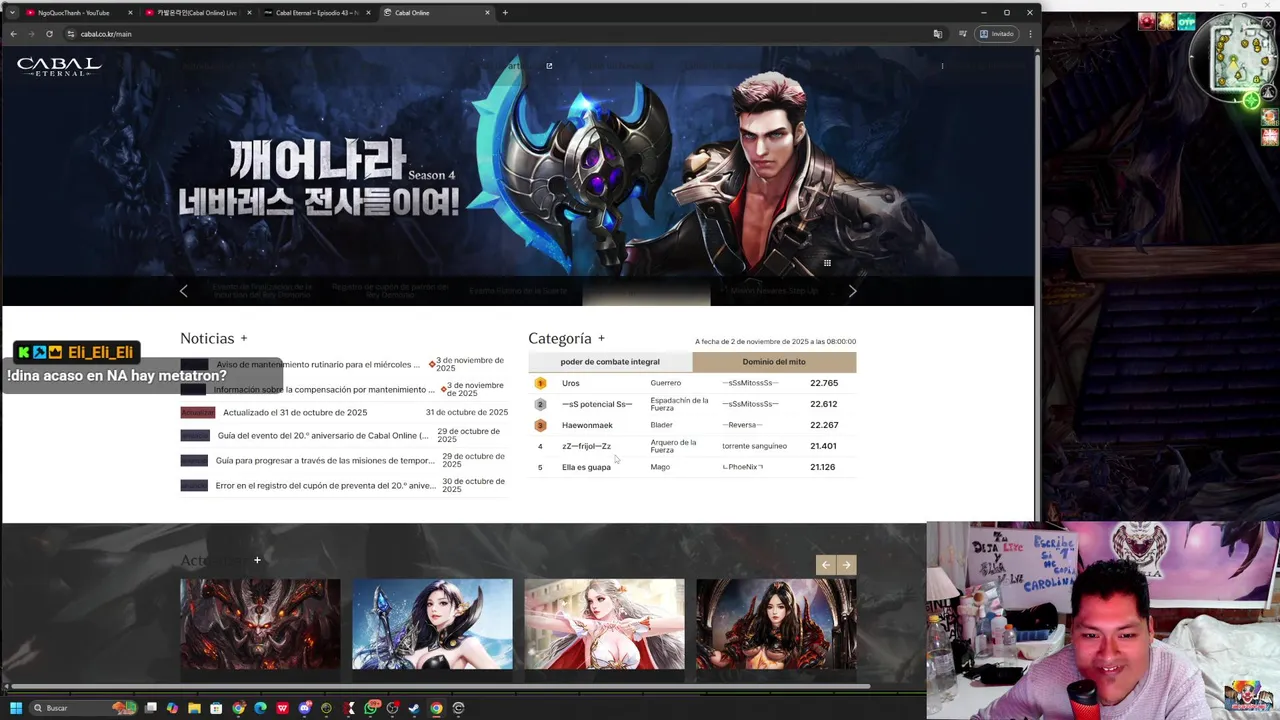Click the Cabal Eternal logo
Viewport: 1280px width, 720px height.
pos(59,67)
